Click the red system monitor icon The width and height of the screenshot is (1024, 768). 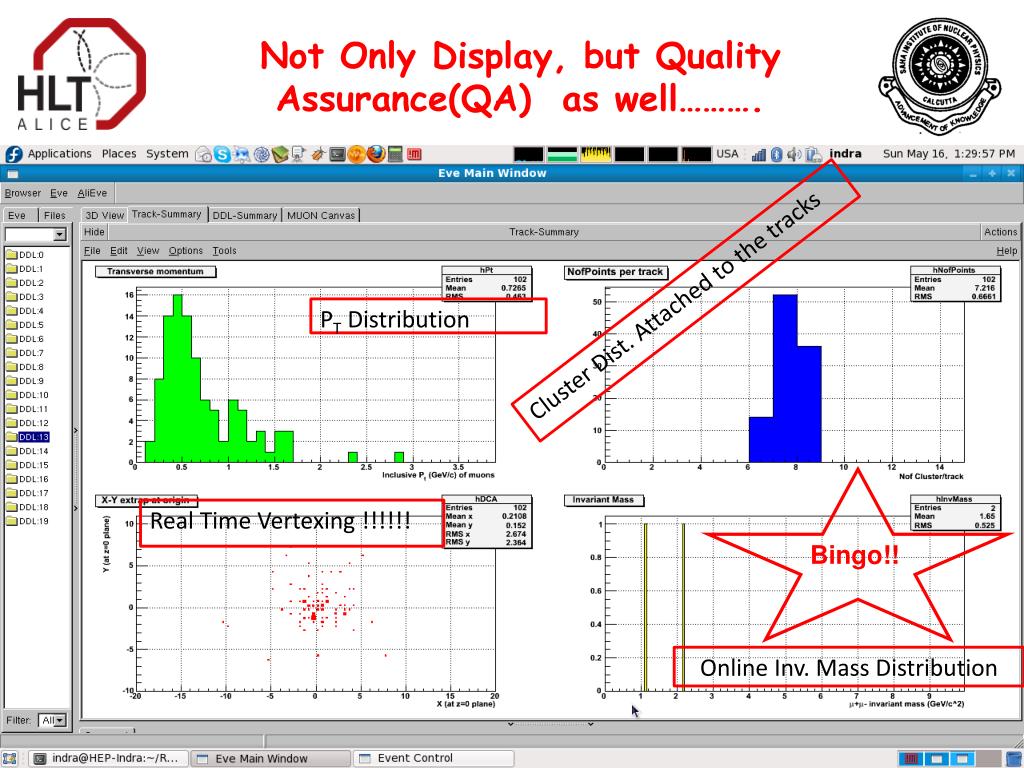click(414, 155)
